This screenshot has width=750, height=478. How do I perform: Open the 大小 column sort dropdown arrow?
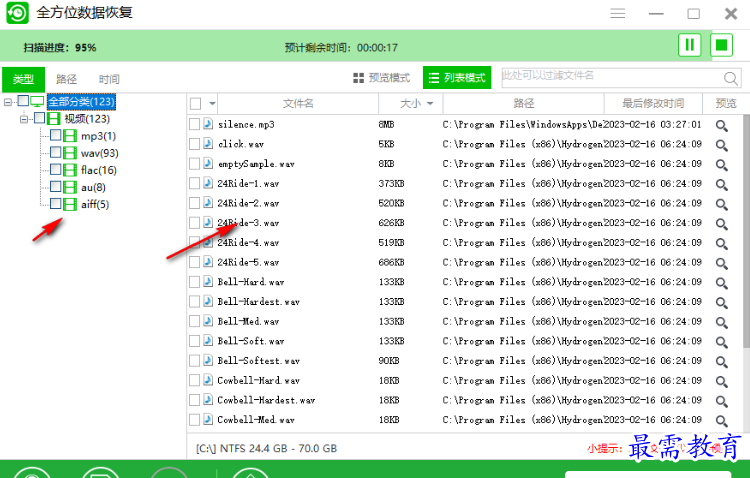coord(430,103)
